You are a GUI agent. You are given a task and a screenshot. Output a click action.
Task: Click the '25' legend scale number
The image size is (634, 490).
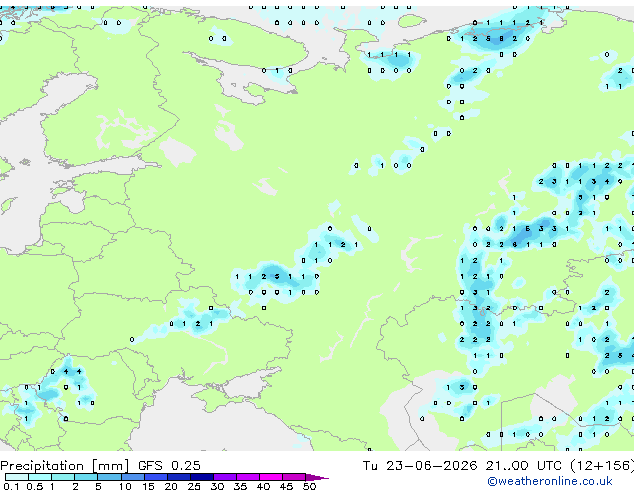click(194, 486)
